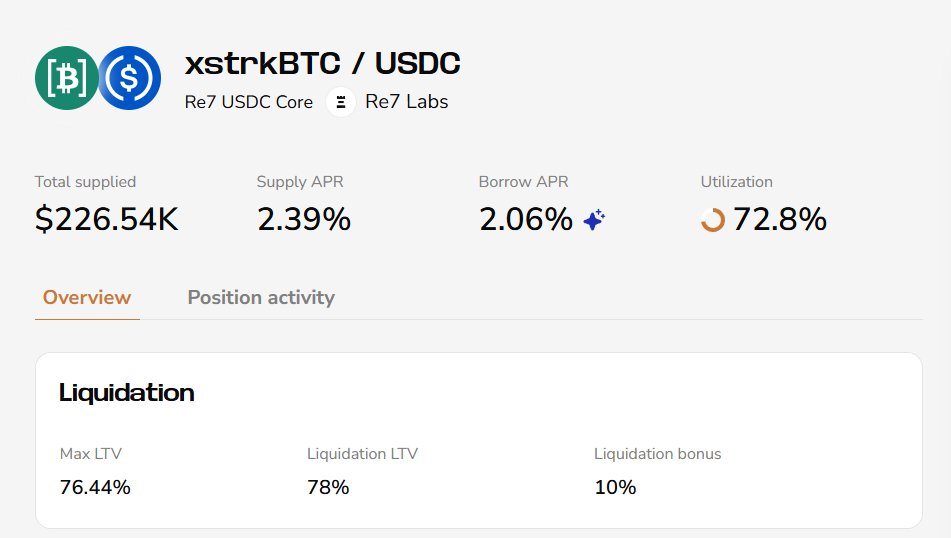The width and height of the screenshot is (951, 538).
Task: Click the 10% Liquidation bonus value
Action: [615, 487]
